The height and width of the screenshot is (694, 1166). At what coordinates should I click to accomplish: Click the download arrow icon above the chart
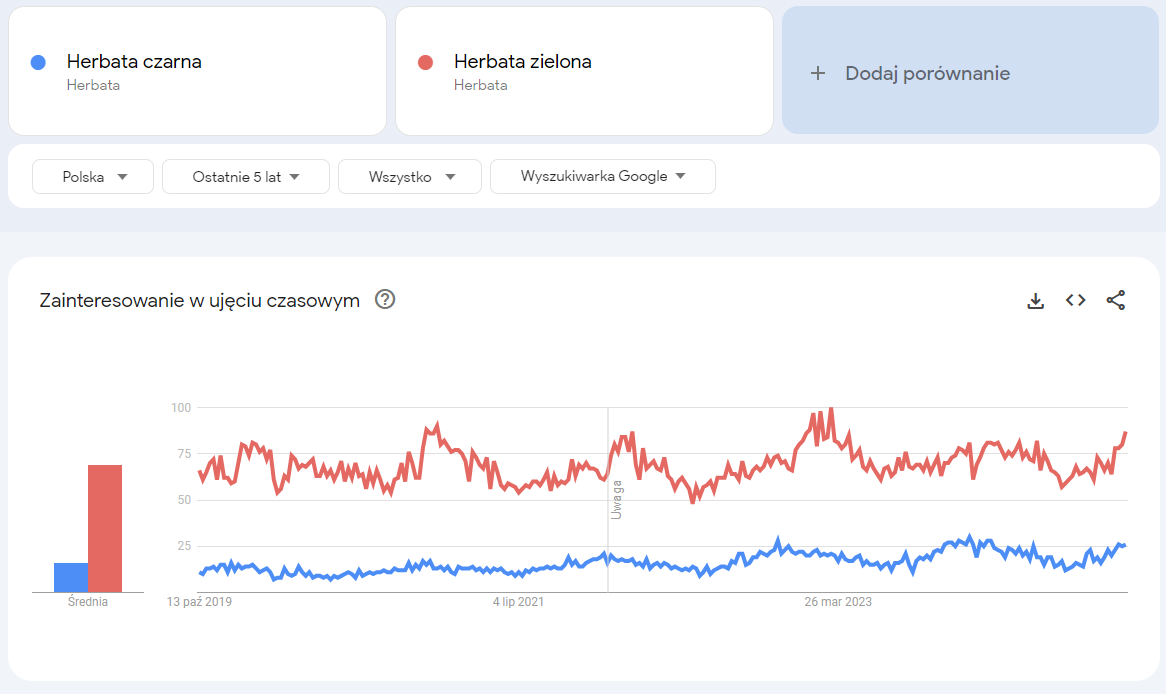point(1036,299)
